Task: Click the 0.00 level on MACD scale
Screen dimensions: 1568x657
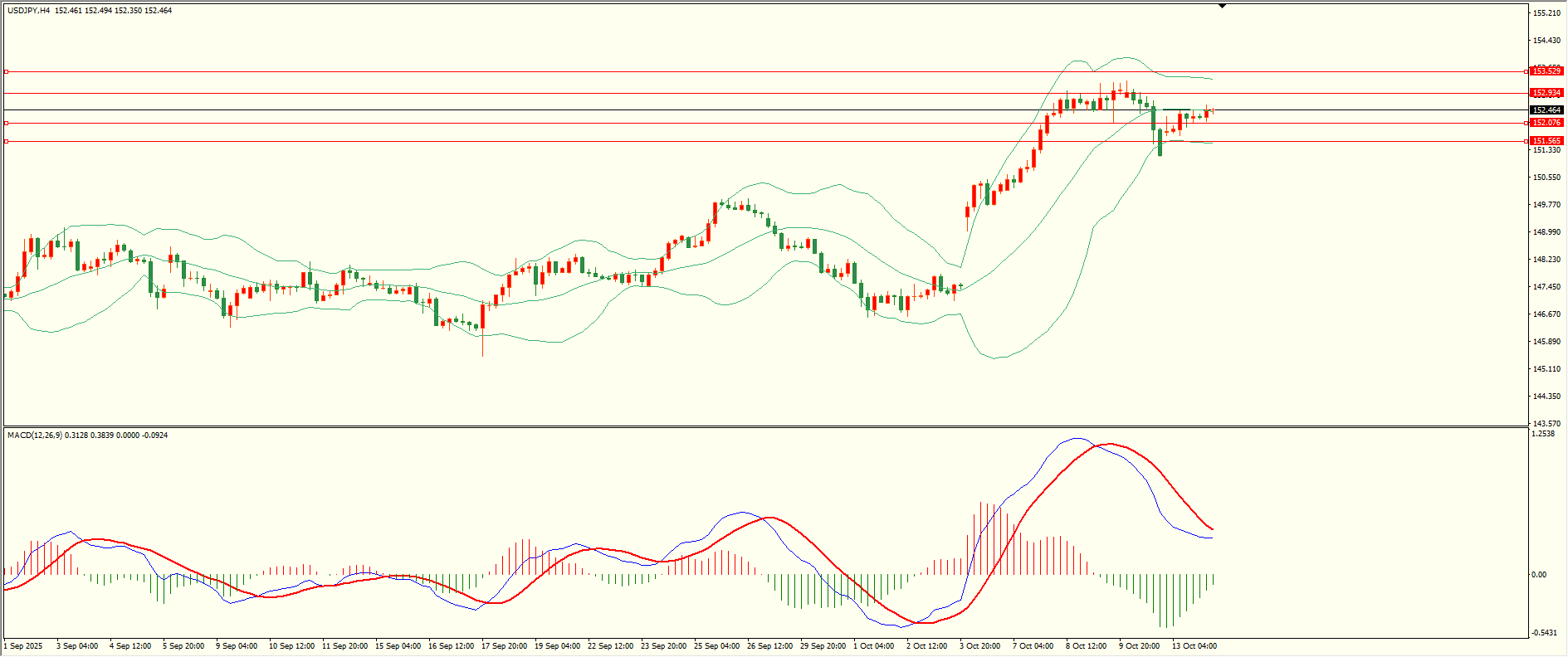Action: [1538, 574]
